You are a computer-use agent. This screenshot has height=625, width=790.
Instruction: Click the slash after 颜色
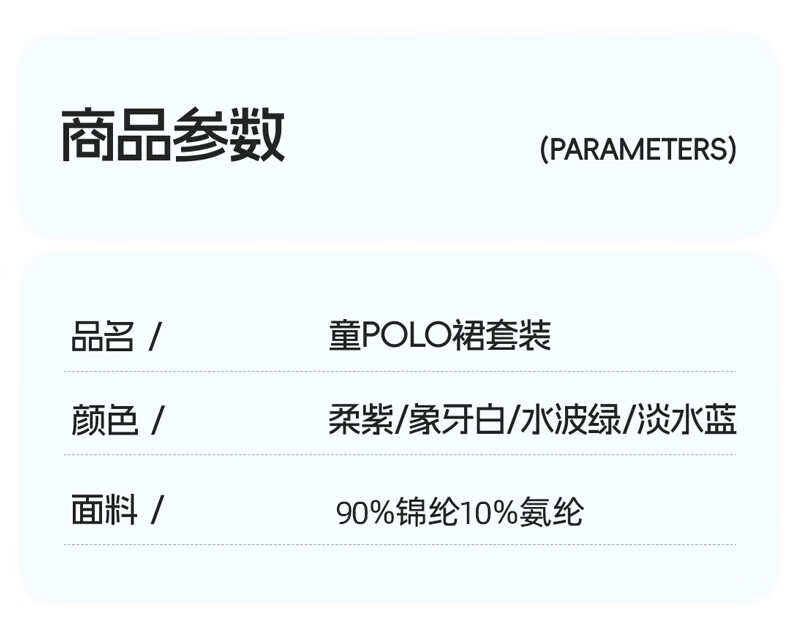(157, 421)
